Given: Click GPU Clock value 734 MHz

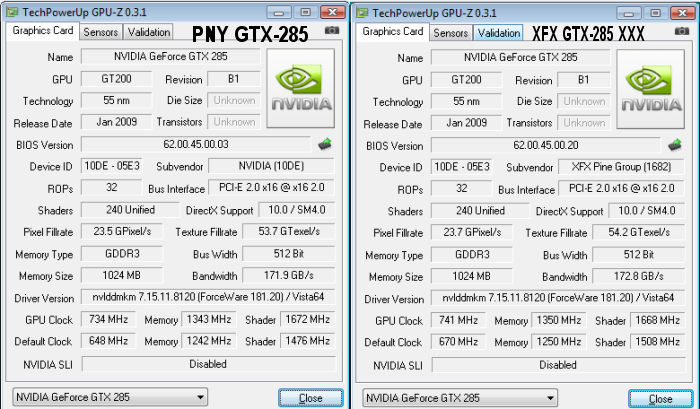Looking at the screenshot, I should pos(108,319).
